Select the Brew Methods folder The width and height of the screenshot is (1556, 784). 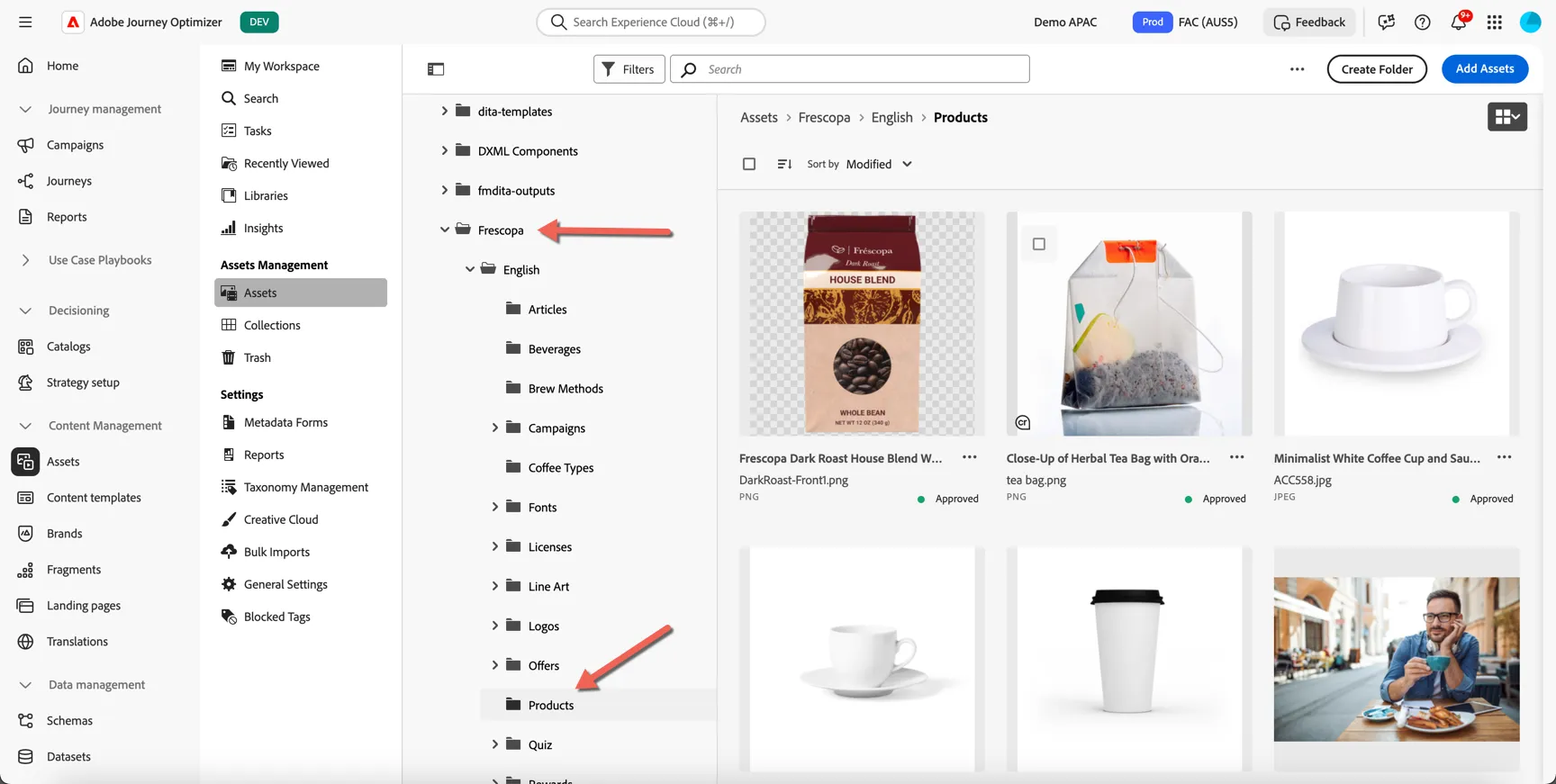tap(565, 389)
